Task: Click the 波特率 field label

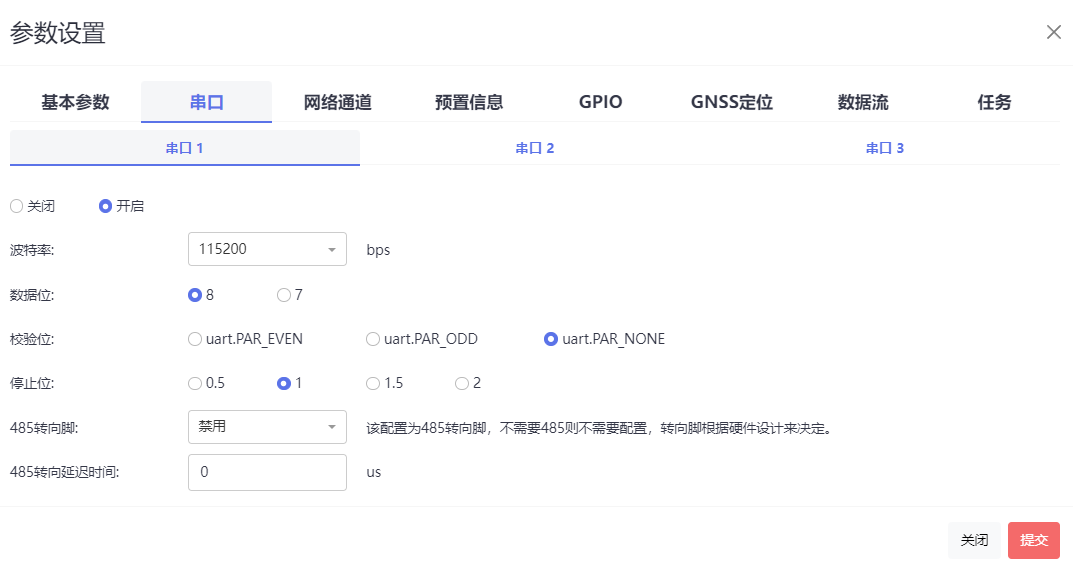Action: [x=32, y=250]
